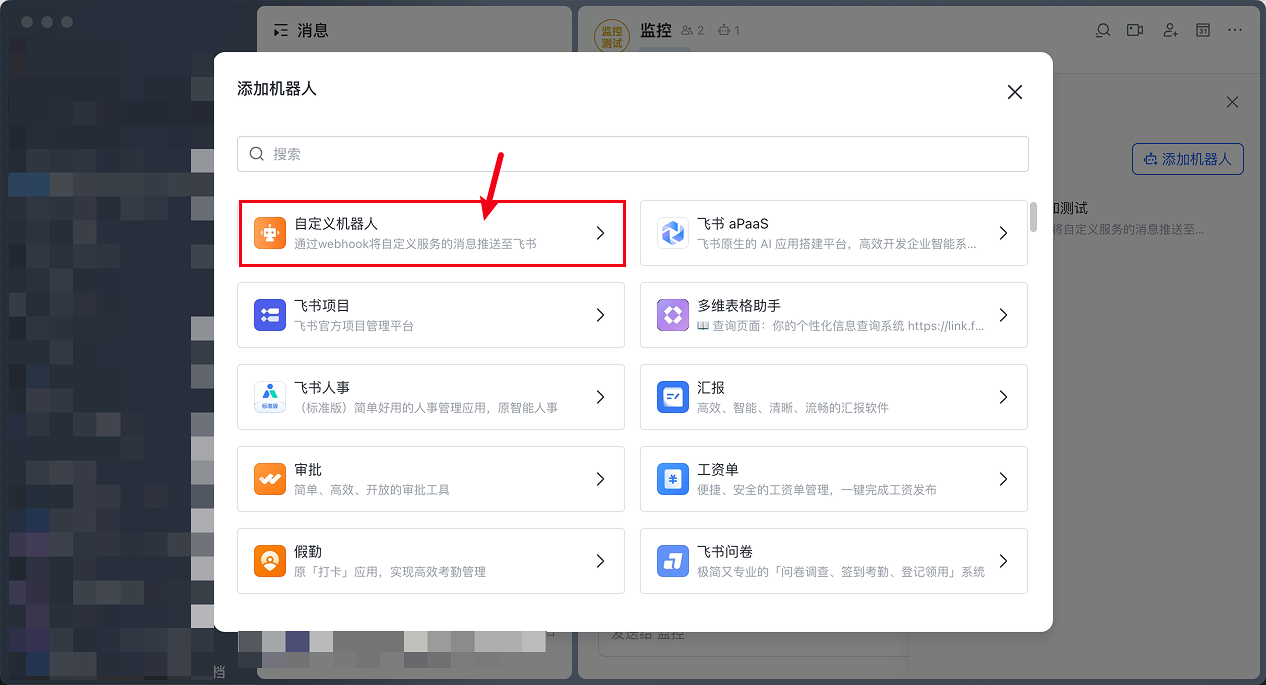
Task: Click the 飞书 aPaaS app icon
Action: [x=671, y=233]
